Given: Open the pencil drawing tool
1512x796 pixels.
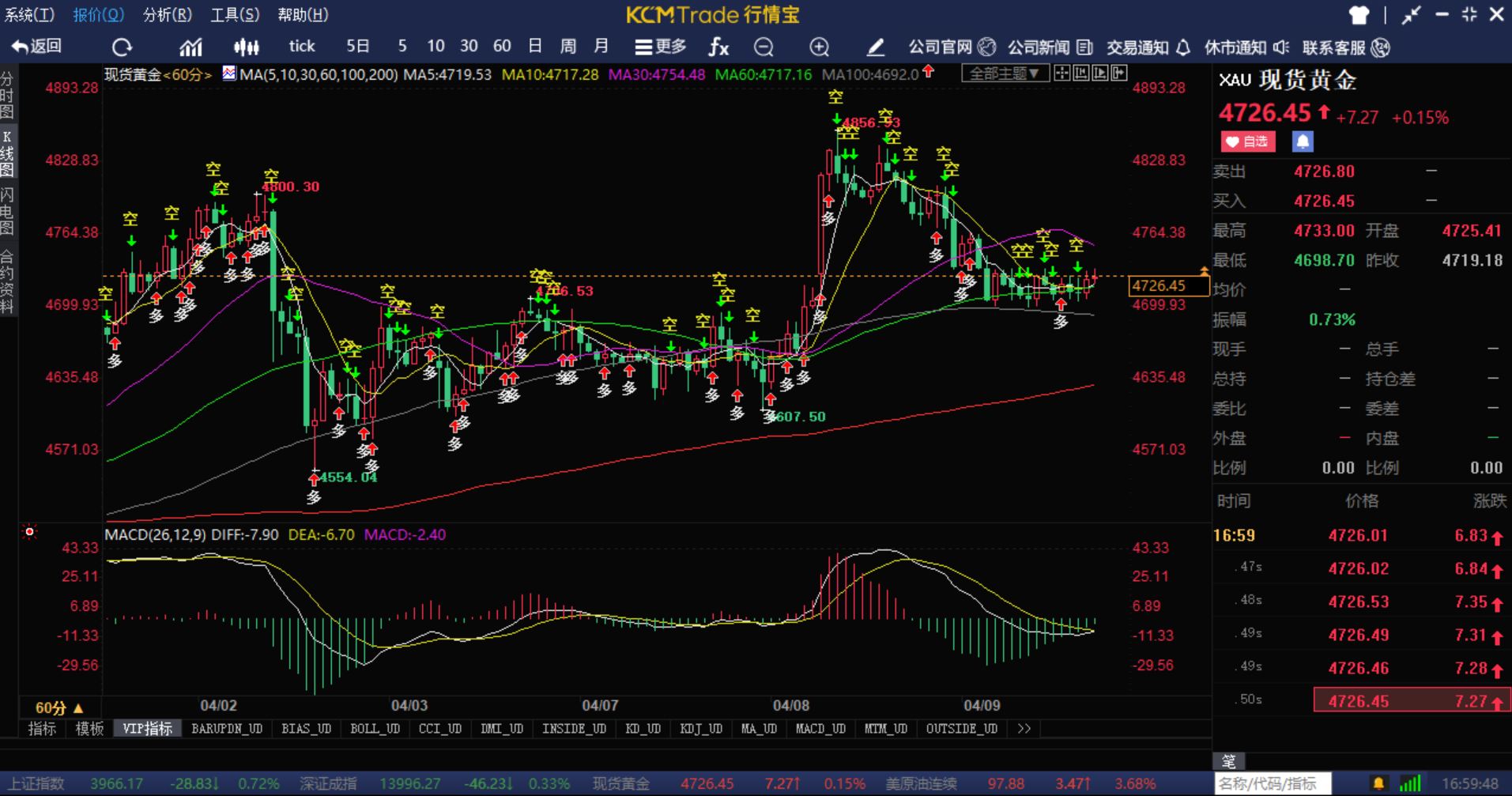Looking at the screenshot, I should [x=875, y=47].
